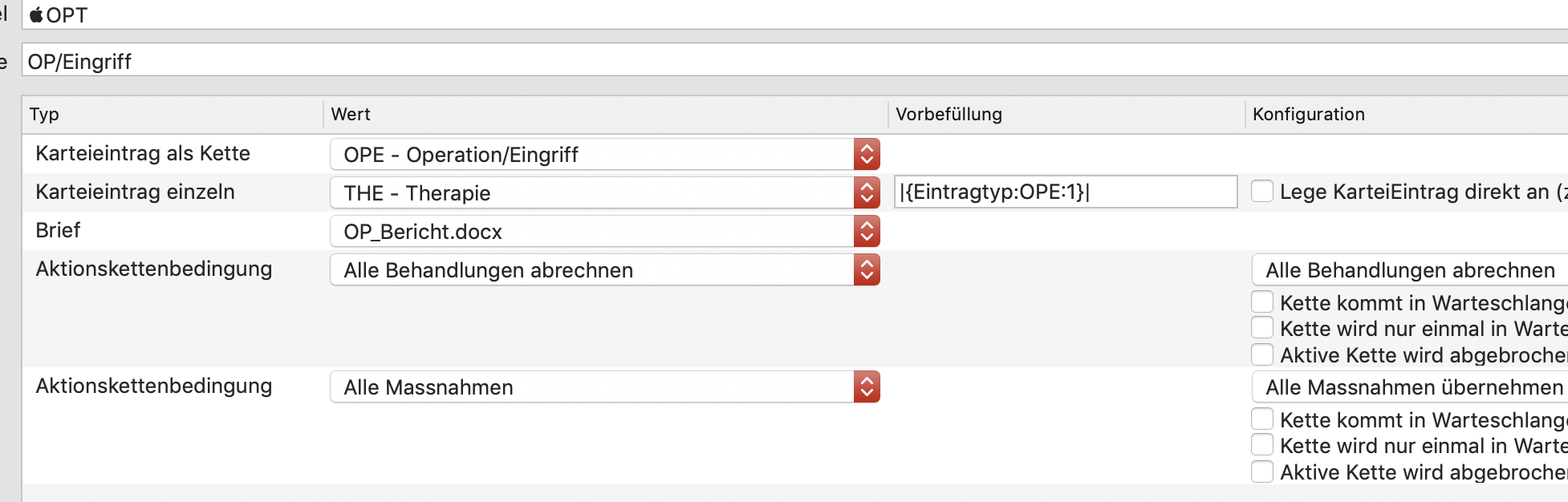Click red stepper arrows beside OP_Bericht.docx
Image resolution: width=1568 pixels, height=502 pixels.
867,231
